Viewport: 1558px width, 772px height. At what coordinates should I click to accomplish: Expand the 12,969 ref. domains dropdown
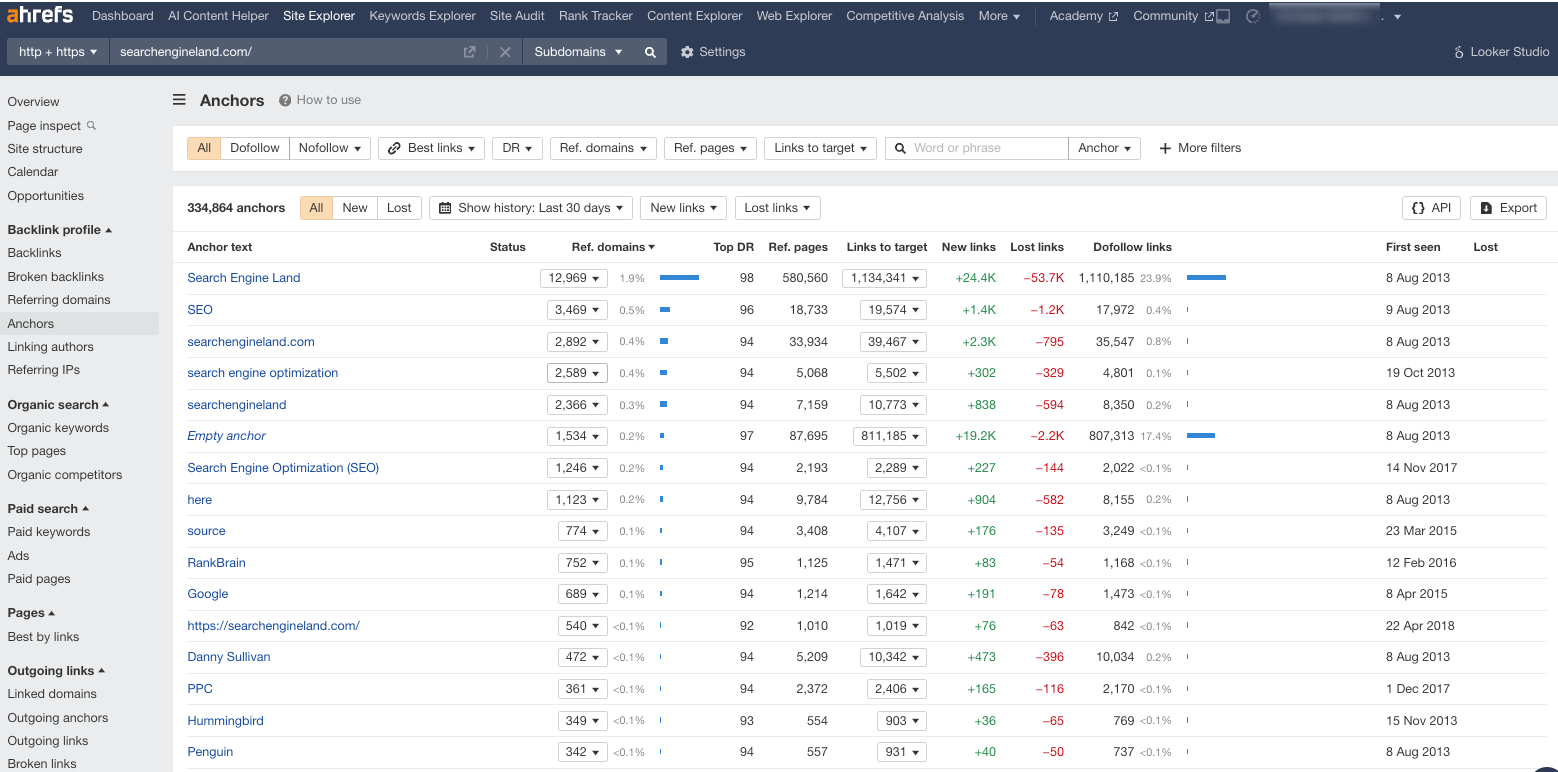click(x=574, y=278)
